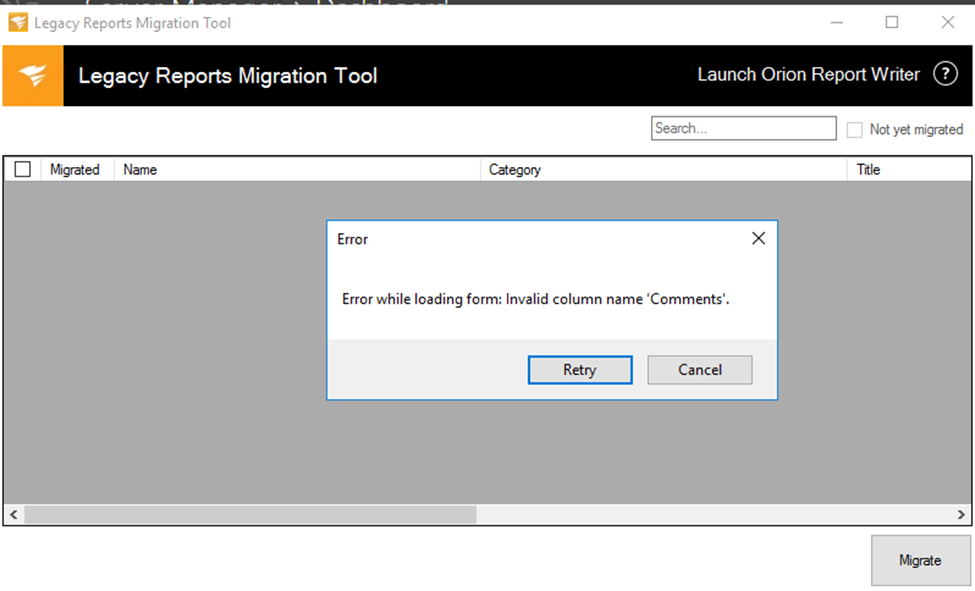975x591 pixels.
Task: Click the horizontal scrollbar left arrow
Action: click(14, 514)
